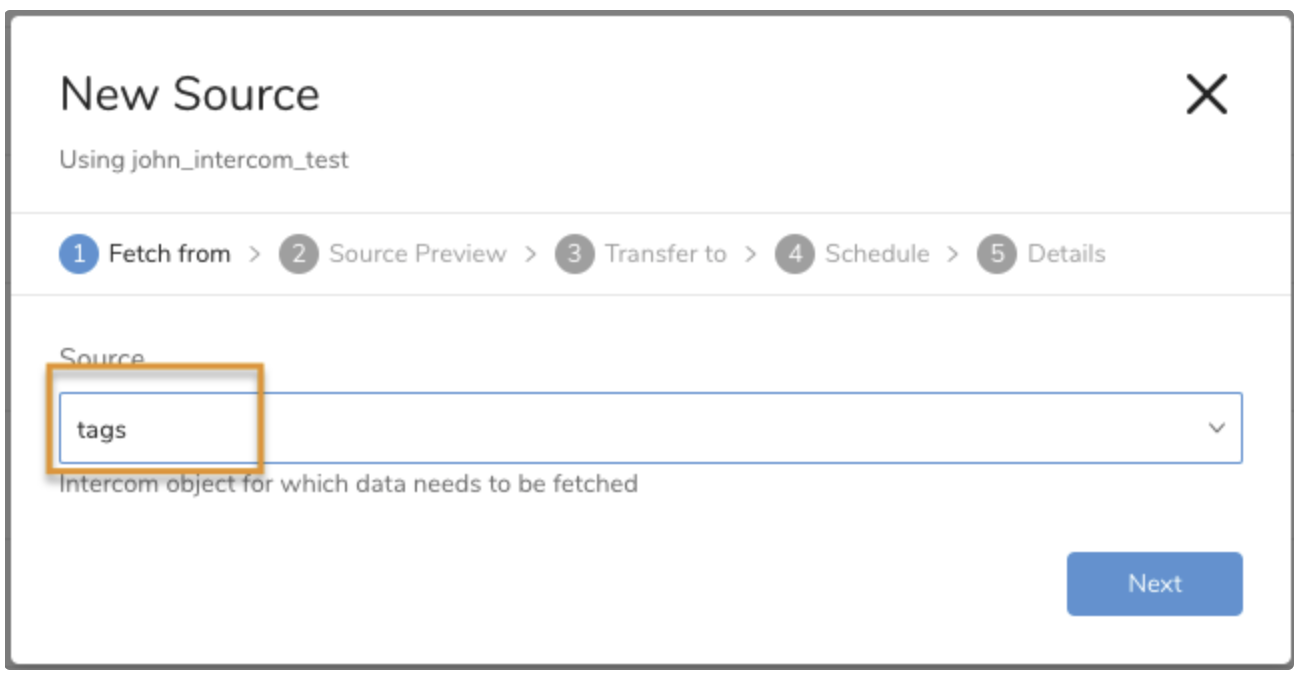Click the arrow after Fetch from
Viewport: 1302px width, 676px height.
tap(255, 255)
